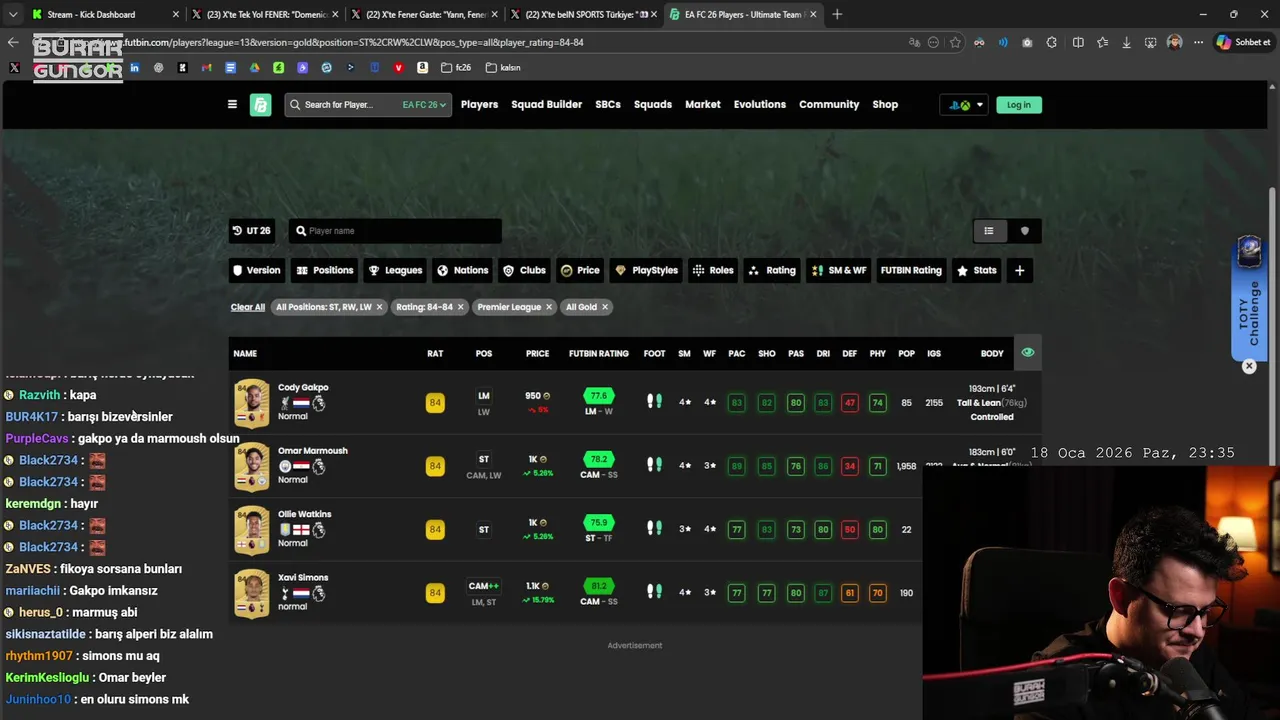
Task: Open Omar Marmoush player page
Action: click(313, 451)
